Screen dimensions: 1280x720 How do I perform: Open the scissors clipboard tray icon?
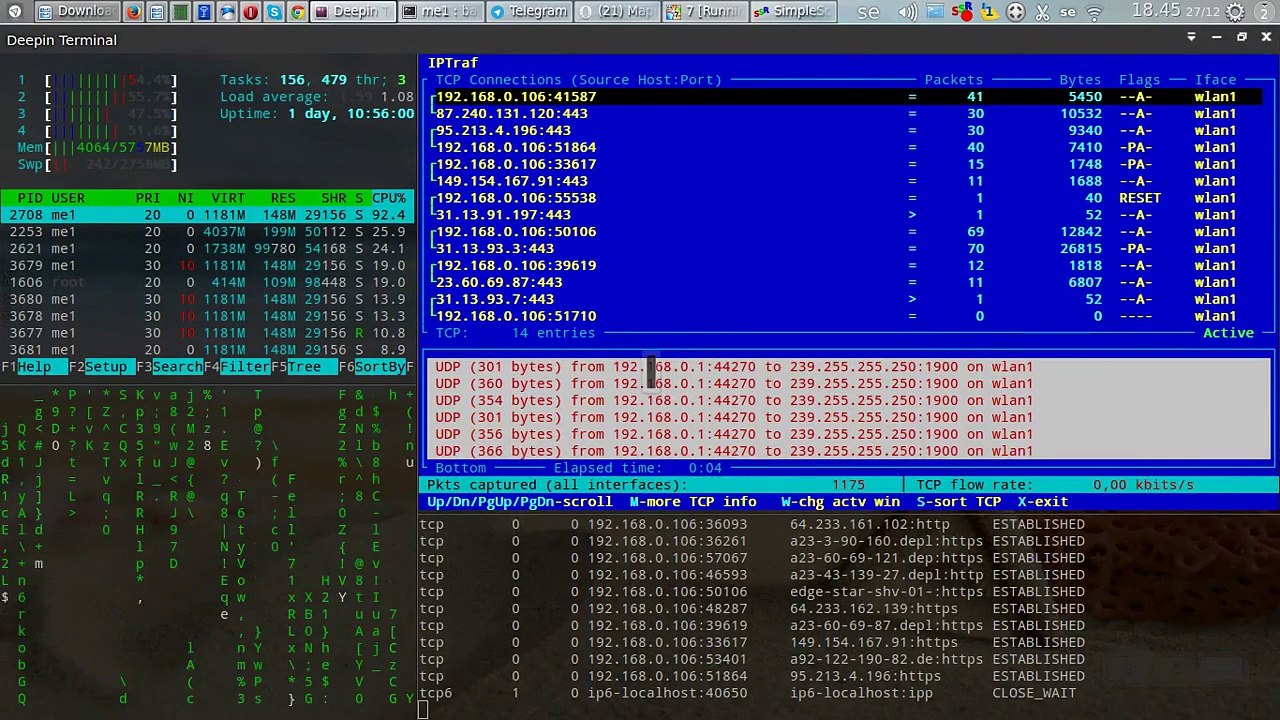[x=1042, y=12]
